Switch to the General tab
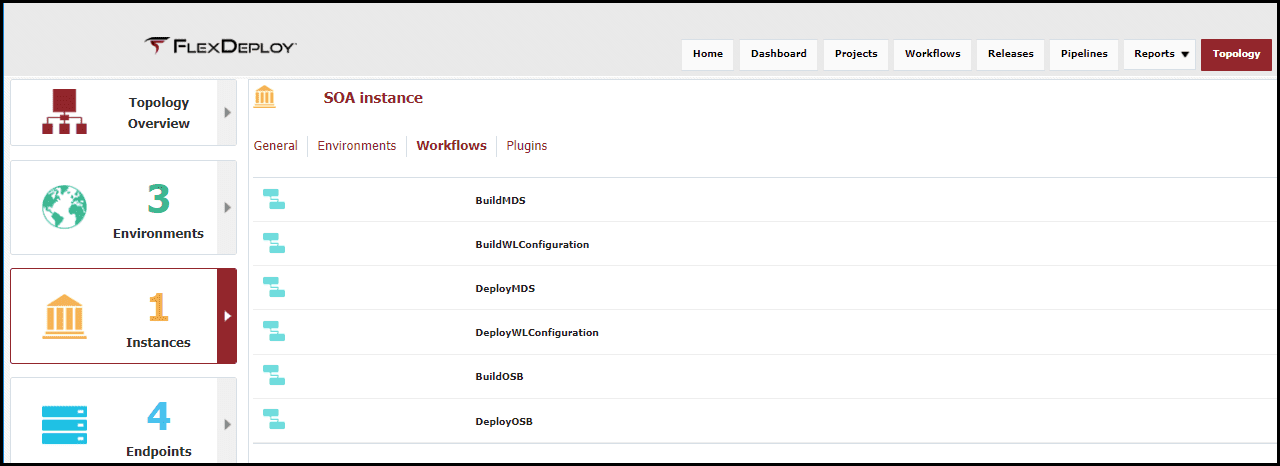Screen dimensions: 1280x466 click(x=275, y=145)
